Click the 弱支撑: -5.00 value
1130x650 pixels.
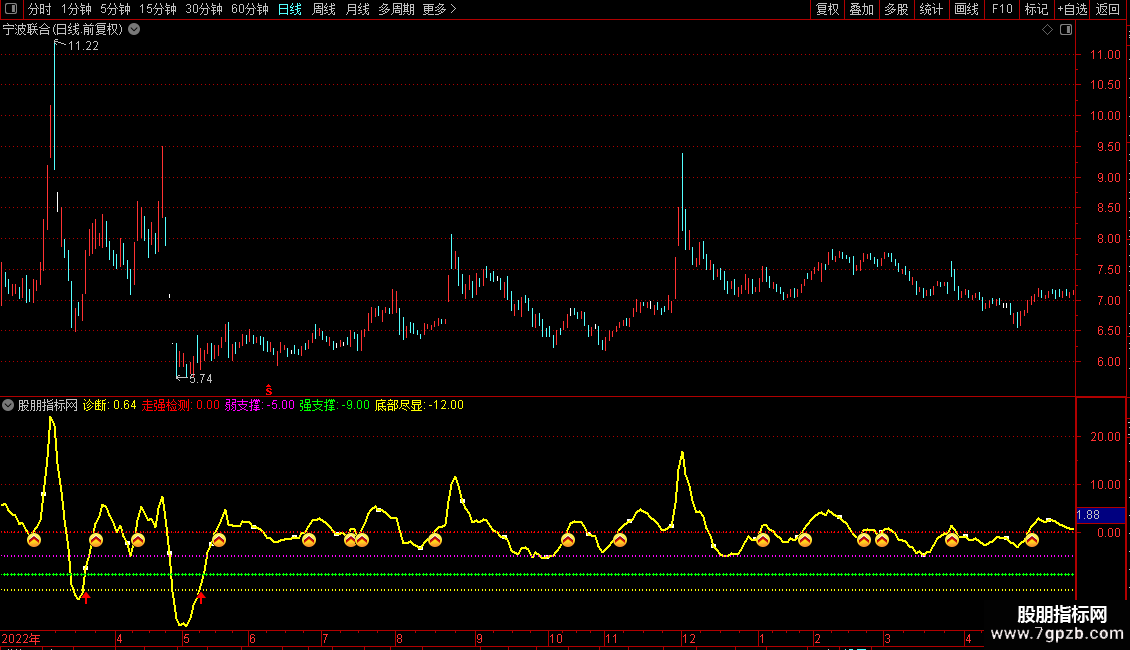[x=259, y=405]
